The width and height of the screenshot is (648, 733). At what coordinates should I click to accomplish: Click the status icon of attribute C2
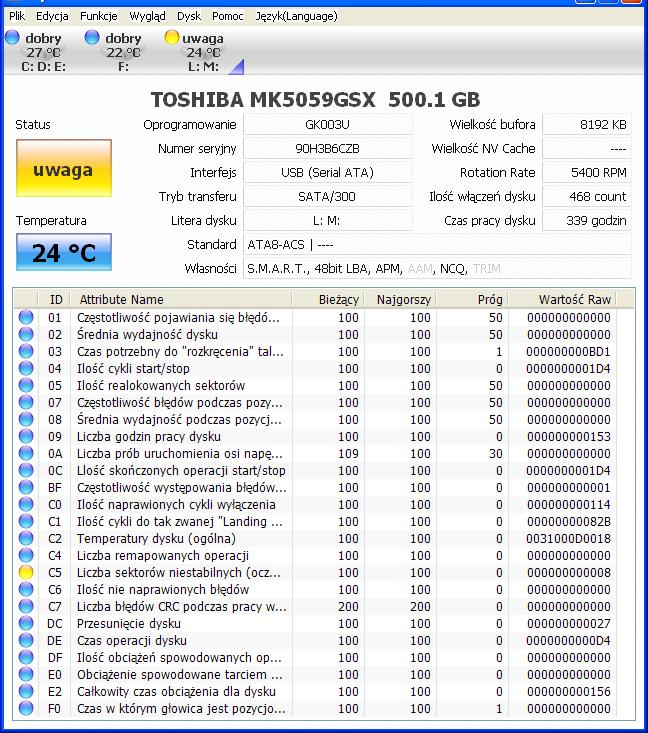(26, 538)
